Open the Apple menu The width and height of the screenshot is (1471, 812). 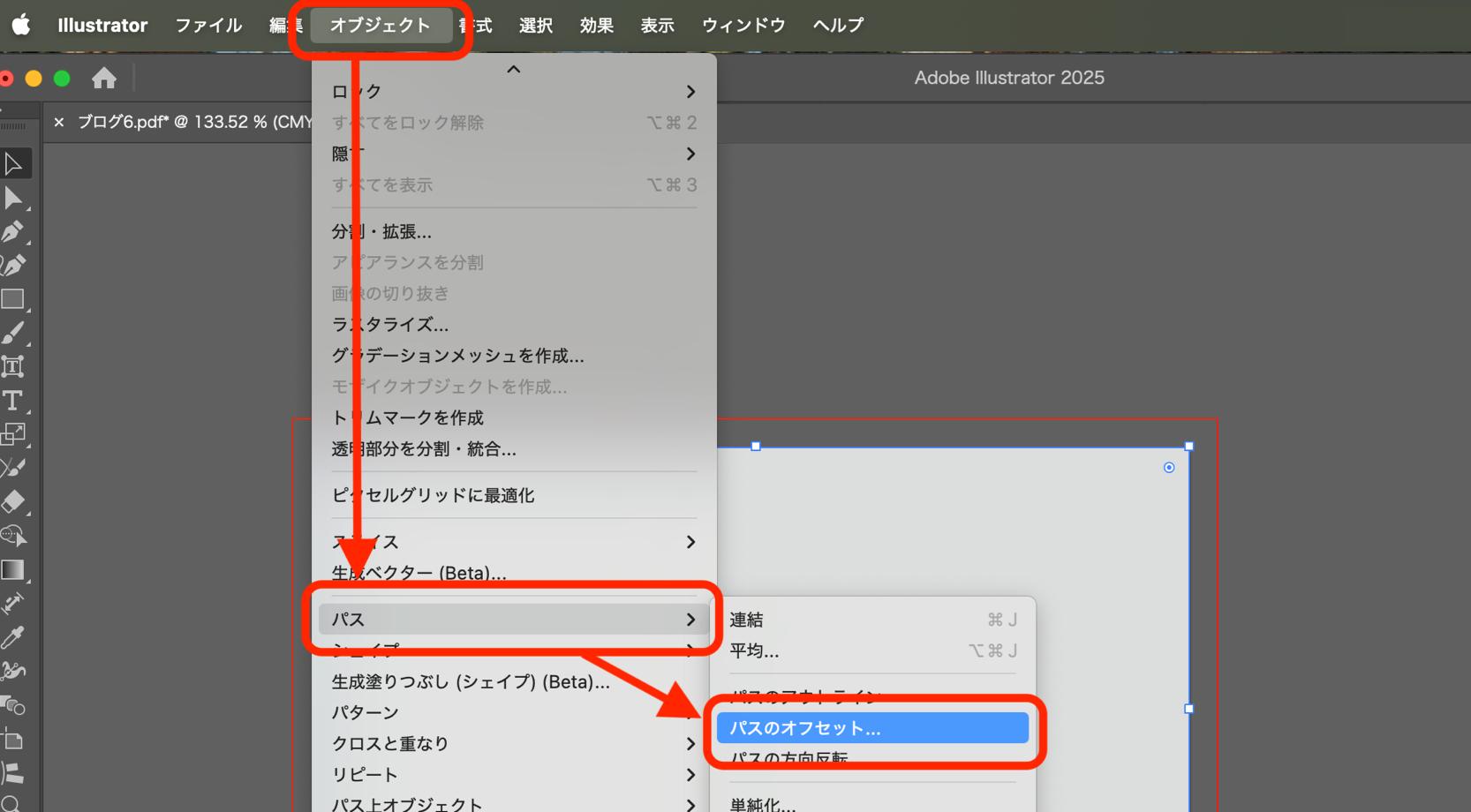coord(21,25)
